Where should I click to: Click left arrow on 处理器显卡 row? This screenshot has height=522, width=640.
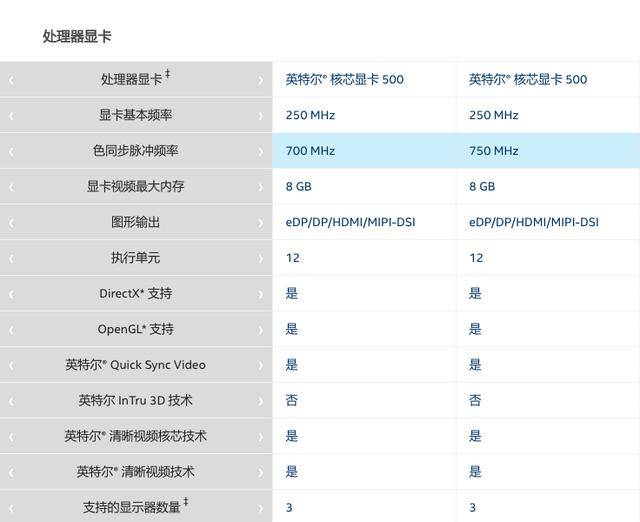coord(11,80)
